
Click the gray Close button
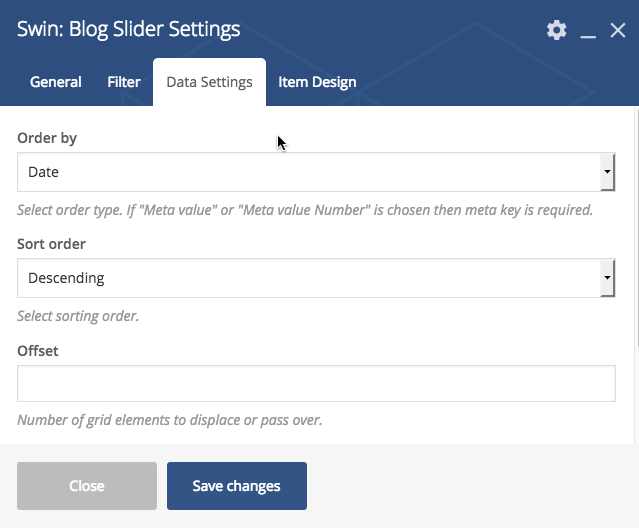pos(87,486)
